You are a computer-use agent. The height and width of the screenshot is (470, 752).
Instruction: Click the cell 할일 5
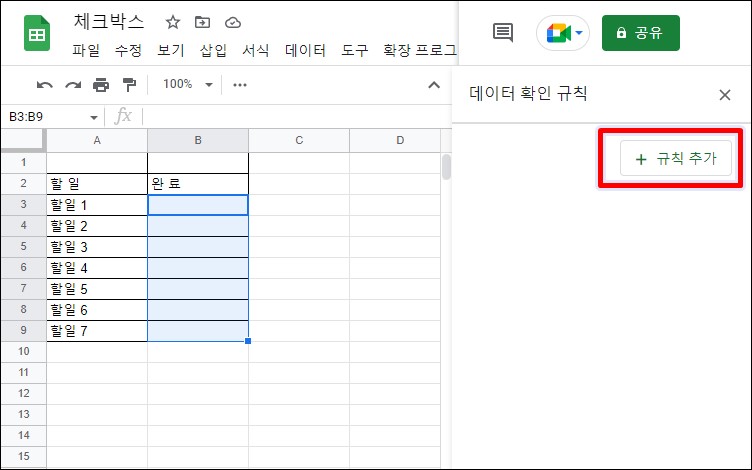point(97,289)
